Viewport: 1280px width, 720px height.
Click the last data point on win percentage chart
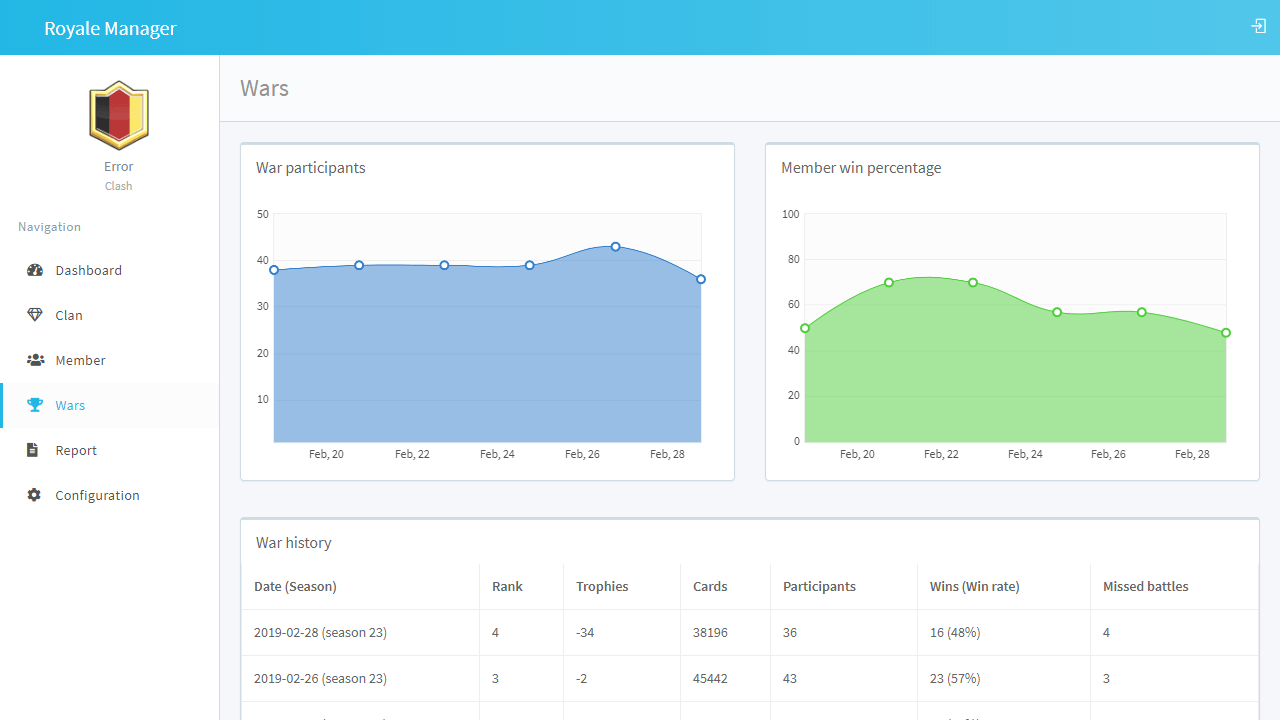click(x=1225, y=333)
